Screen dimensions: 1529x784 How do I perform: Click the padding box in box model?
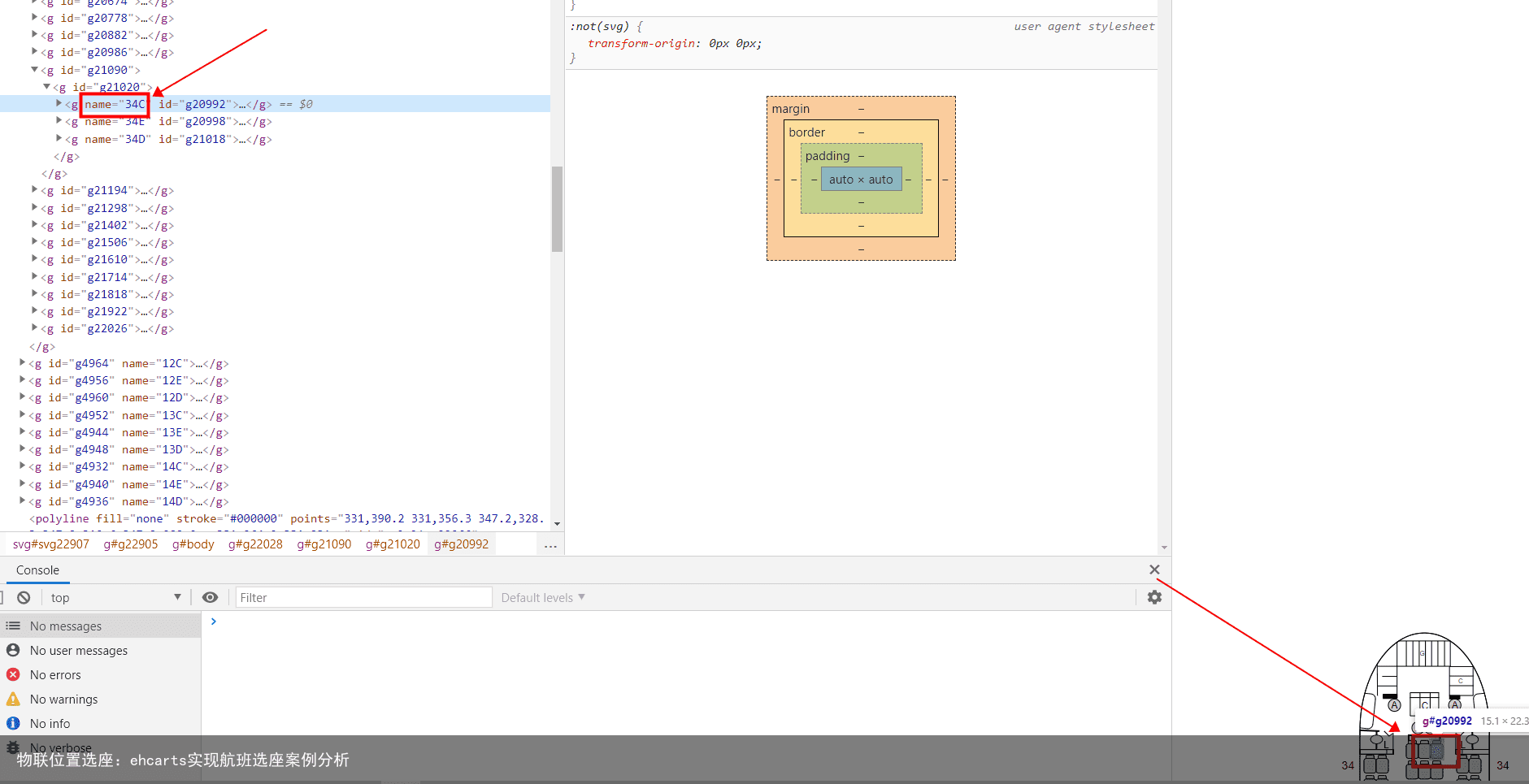coord(861,156)
